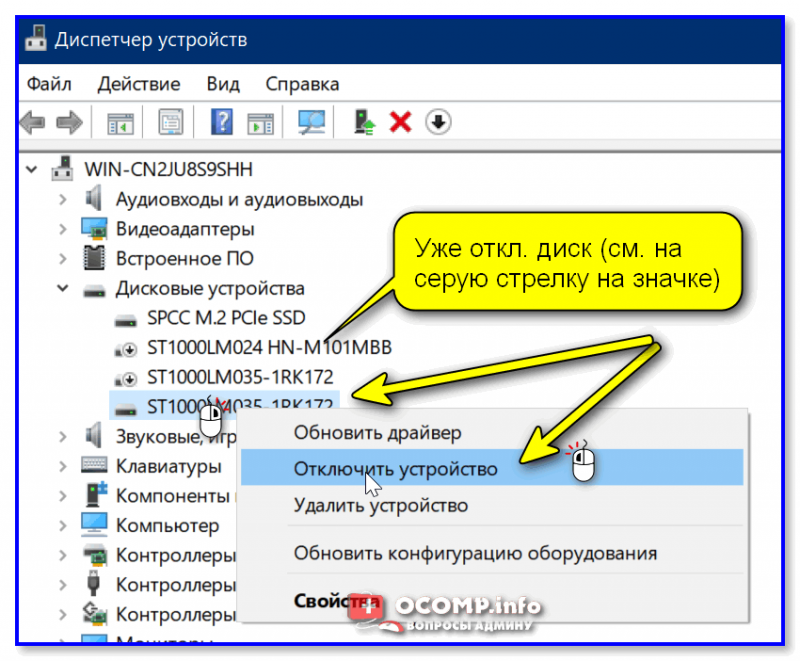Click the monitor icon beside Компьютер
The image size is (800, 661).
click(94, 525)
